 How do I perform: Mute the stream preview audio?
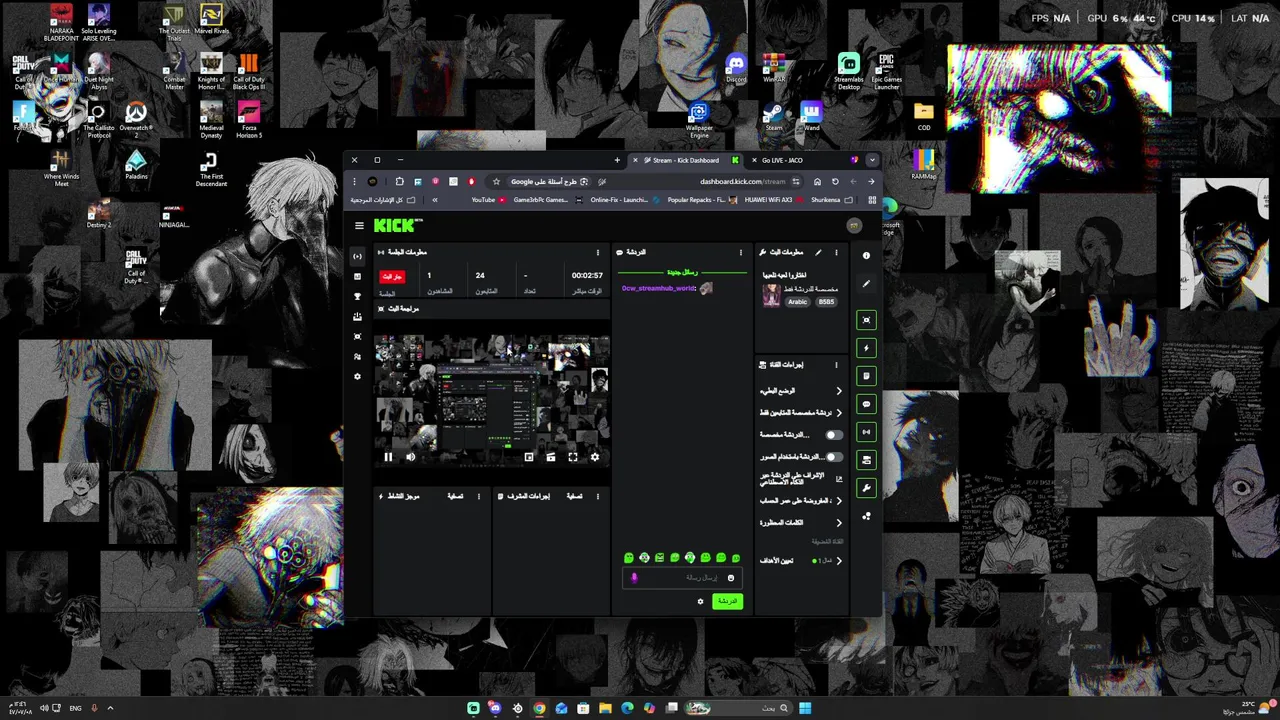pyautogui.click(x=410, y=457)
